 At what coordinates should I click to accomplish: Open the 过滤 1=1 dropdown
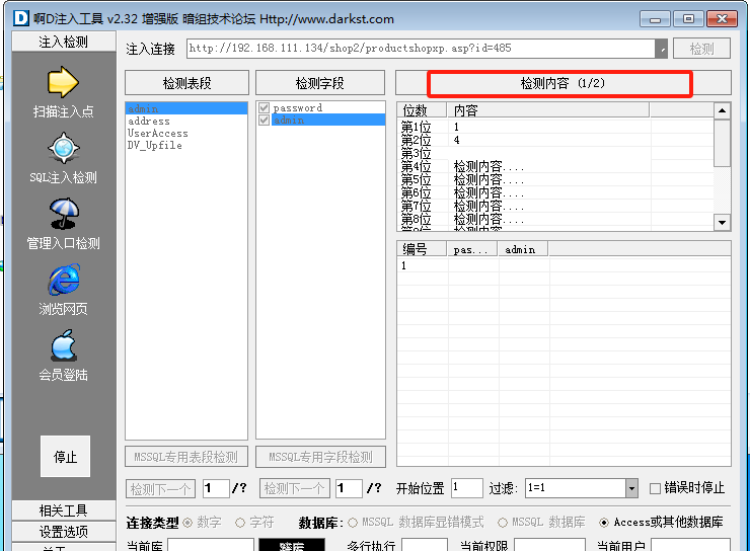pos(632,488)
